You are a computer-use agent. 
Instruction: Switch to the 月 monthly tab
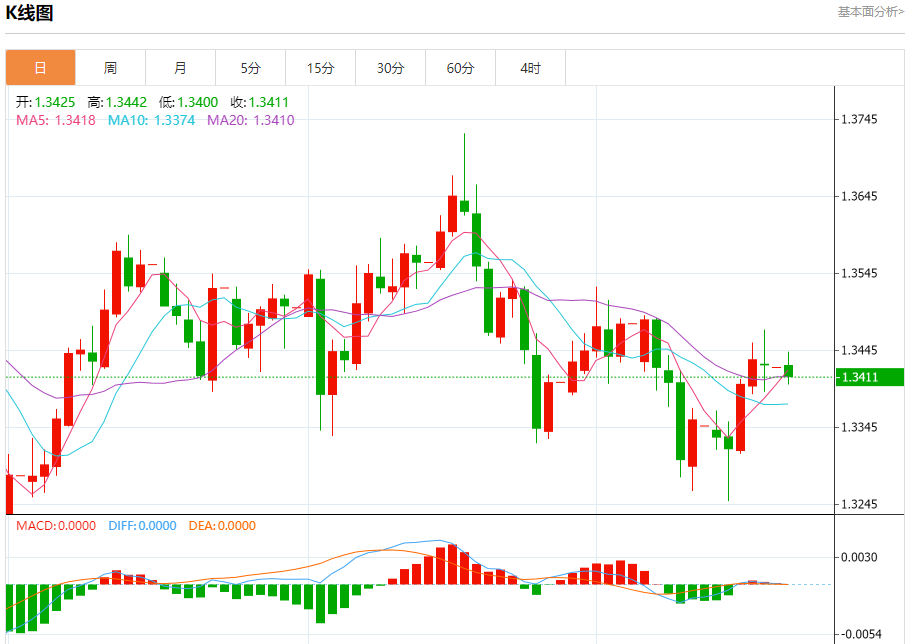pos(180,68)
